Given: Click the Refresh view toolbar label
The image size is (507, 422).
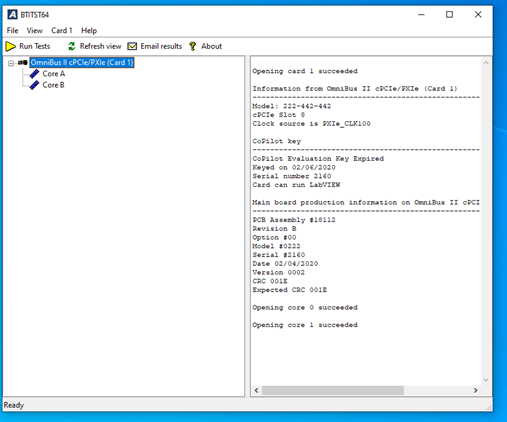Looking at the screenshot, I should (100, 46).
